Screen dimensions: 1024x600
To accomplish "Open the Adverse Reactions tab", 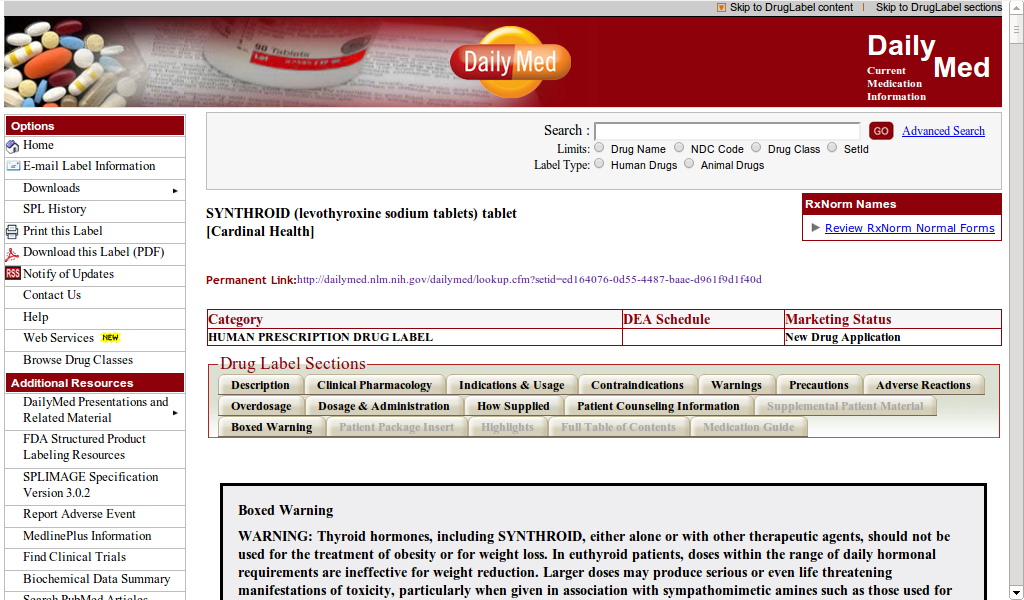I will 923,385.
